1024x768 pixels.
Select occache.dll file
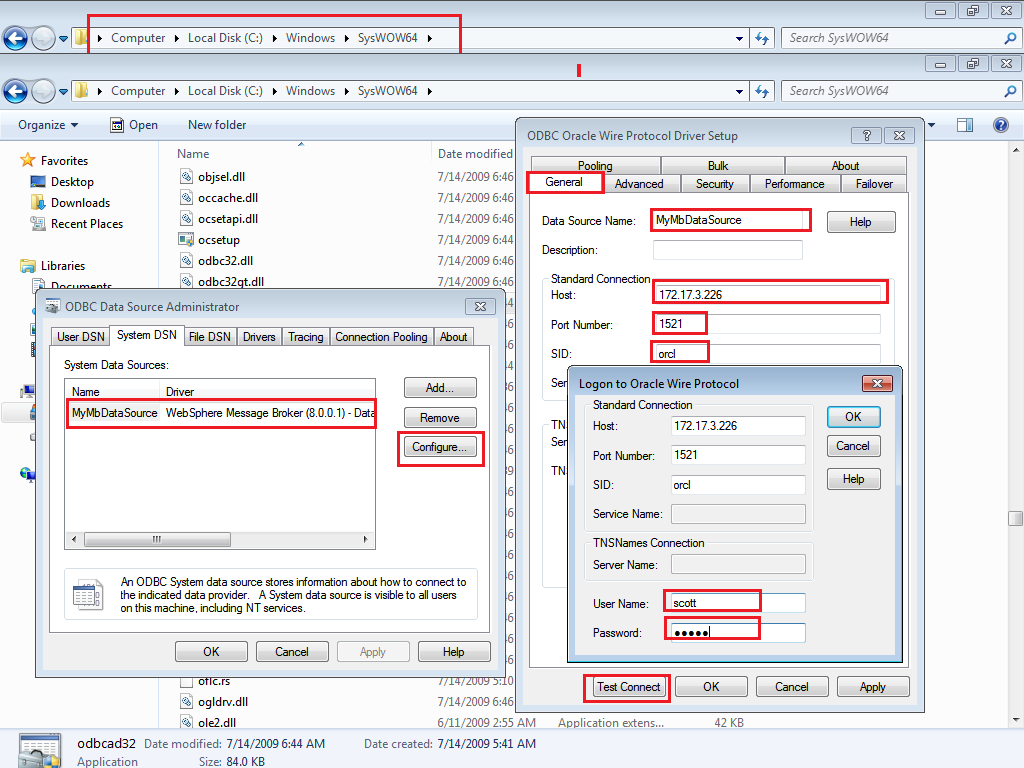pos(227,197)
